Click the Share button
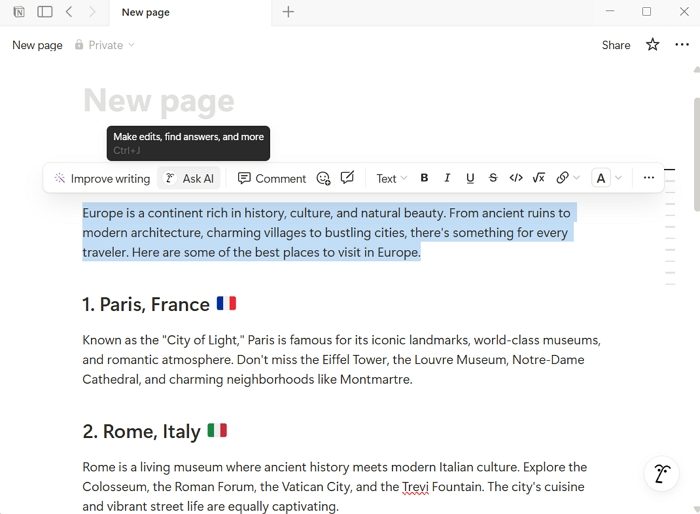This screenshot has width=700, height=514. [x=616, y=45]
